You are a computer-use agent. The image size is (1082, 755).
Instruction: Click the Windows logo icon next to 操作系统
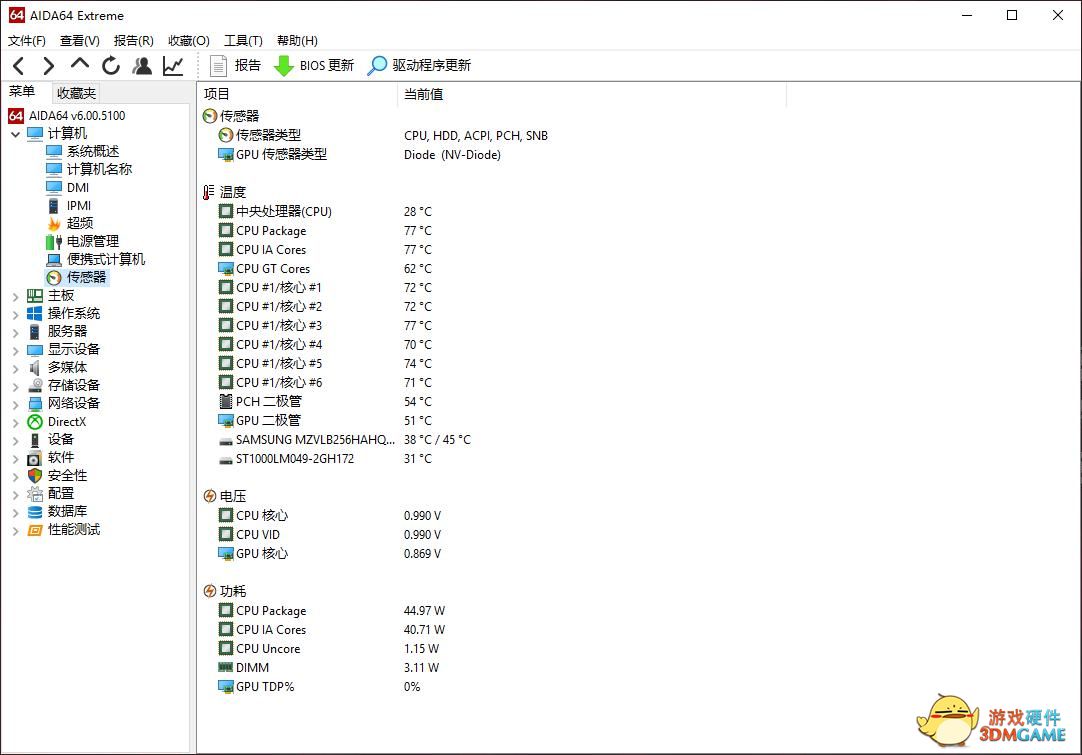35,313
